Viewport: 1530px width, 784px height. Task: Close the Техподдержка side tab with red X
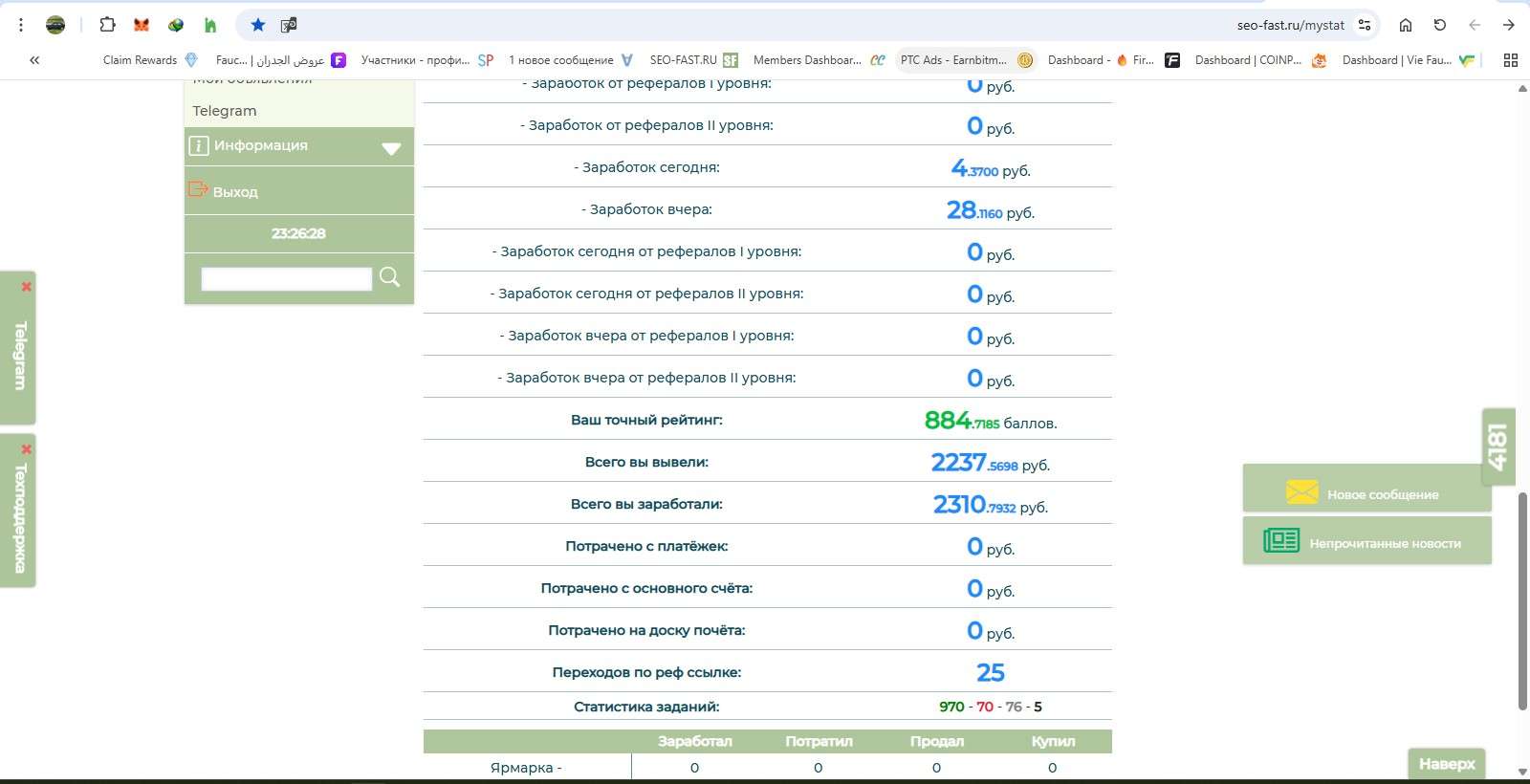[x=27, y=449]
